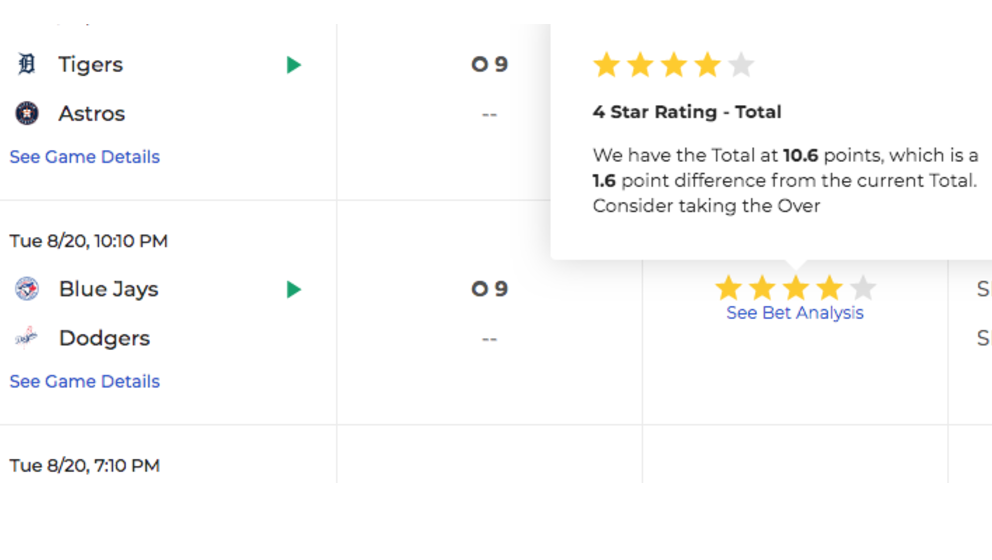Click the Astros team logo
This screenshot has height=560, width=992.
(x=27, y=113)
